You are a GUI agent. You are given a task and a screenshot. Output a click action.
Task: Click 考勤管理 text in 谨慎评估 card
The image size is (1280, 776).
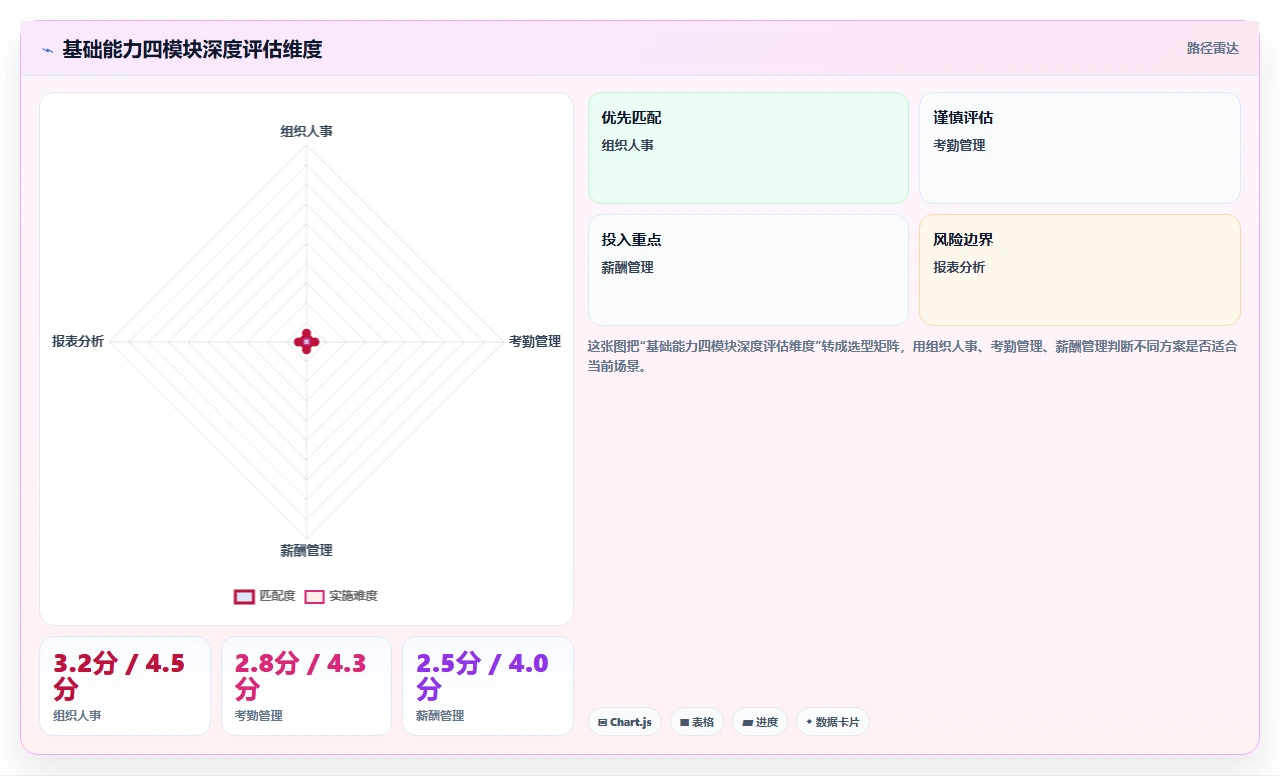coord(959,145)
